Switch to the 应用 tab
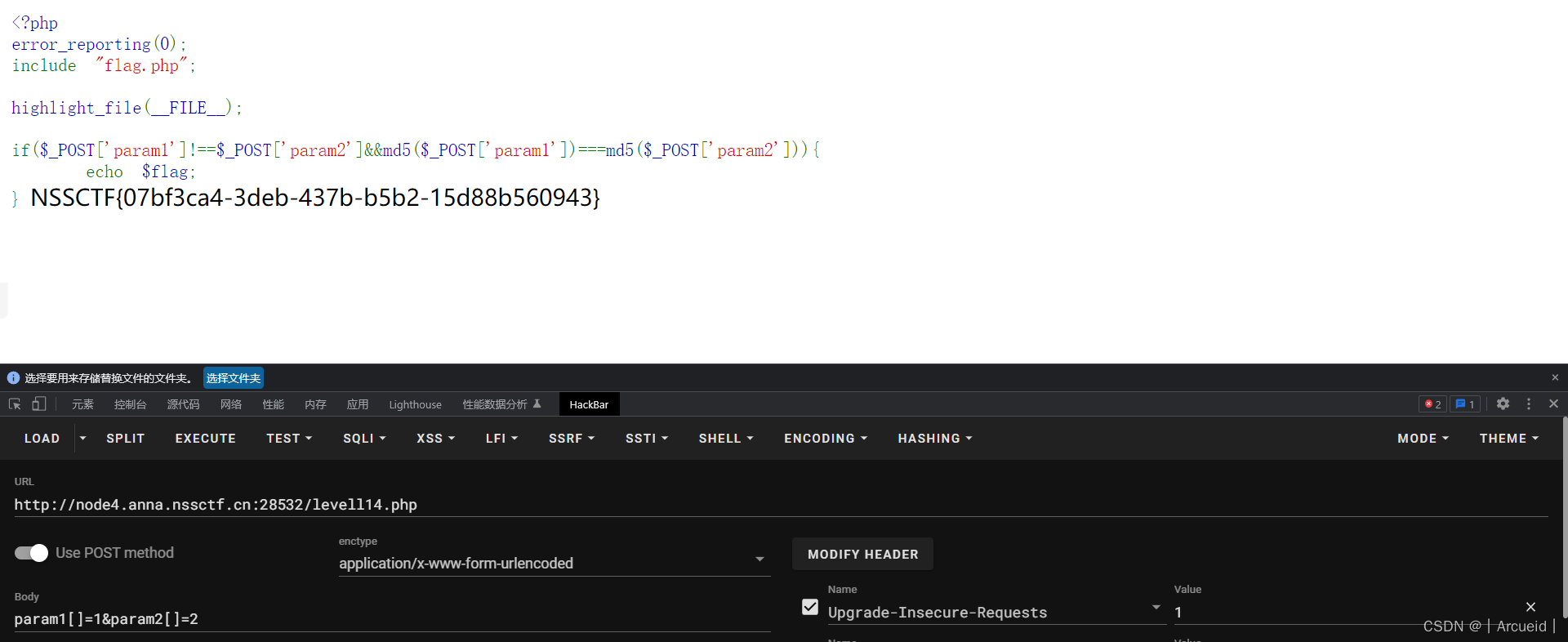Viewport: 1568px width, 642px height. (358, 404)
